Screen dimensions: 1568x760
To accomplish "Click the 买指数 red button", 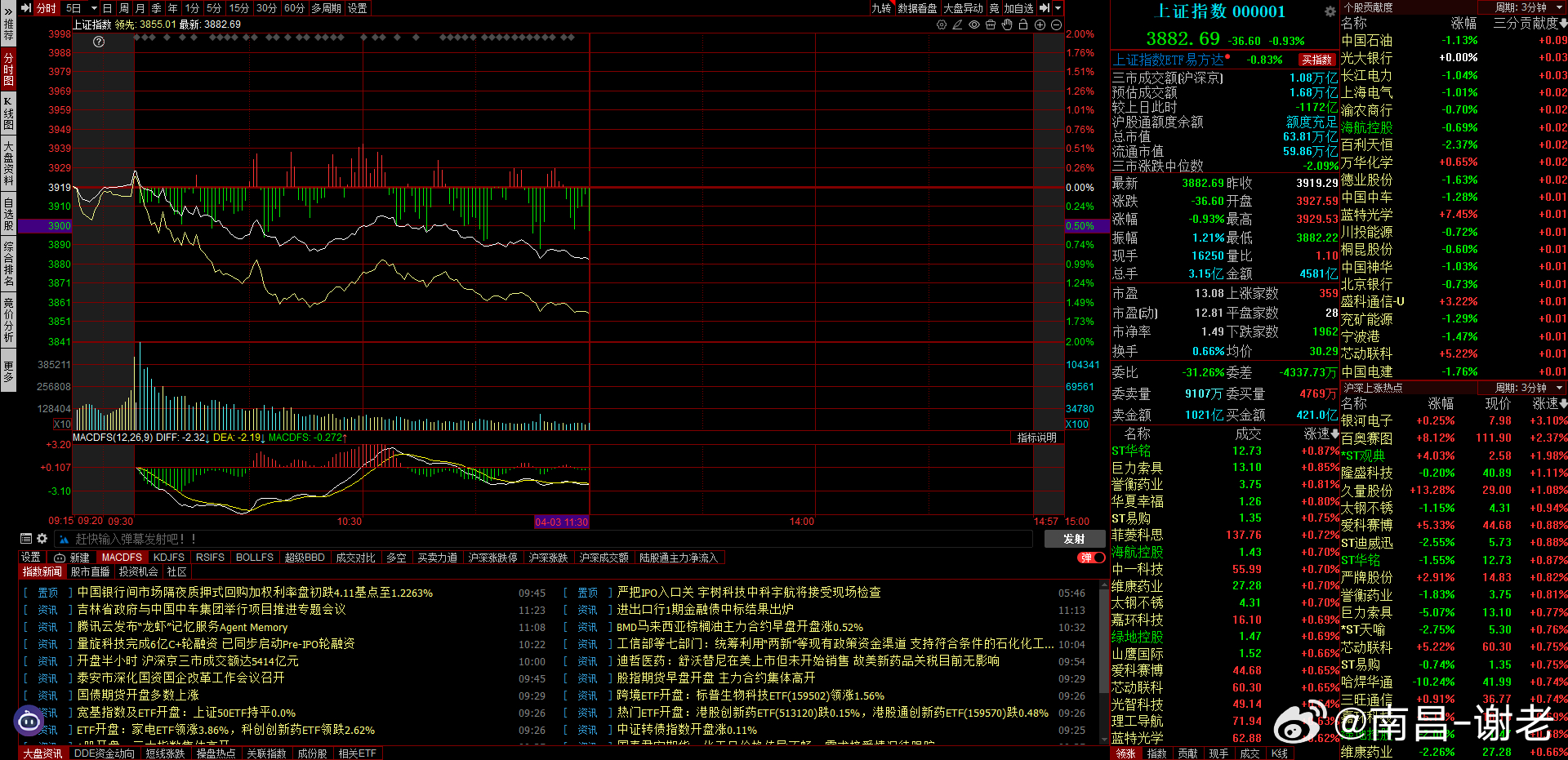I will [1316, 60].
